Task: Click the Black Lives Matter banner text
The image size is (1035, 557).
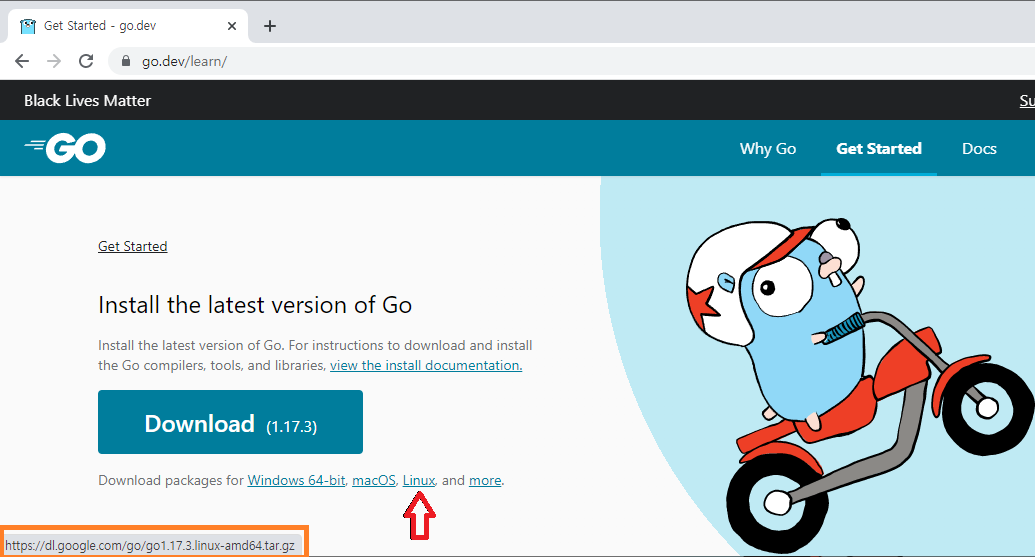Action: (88, 101)
